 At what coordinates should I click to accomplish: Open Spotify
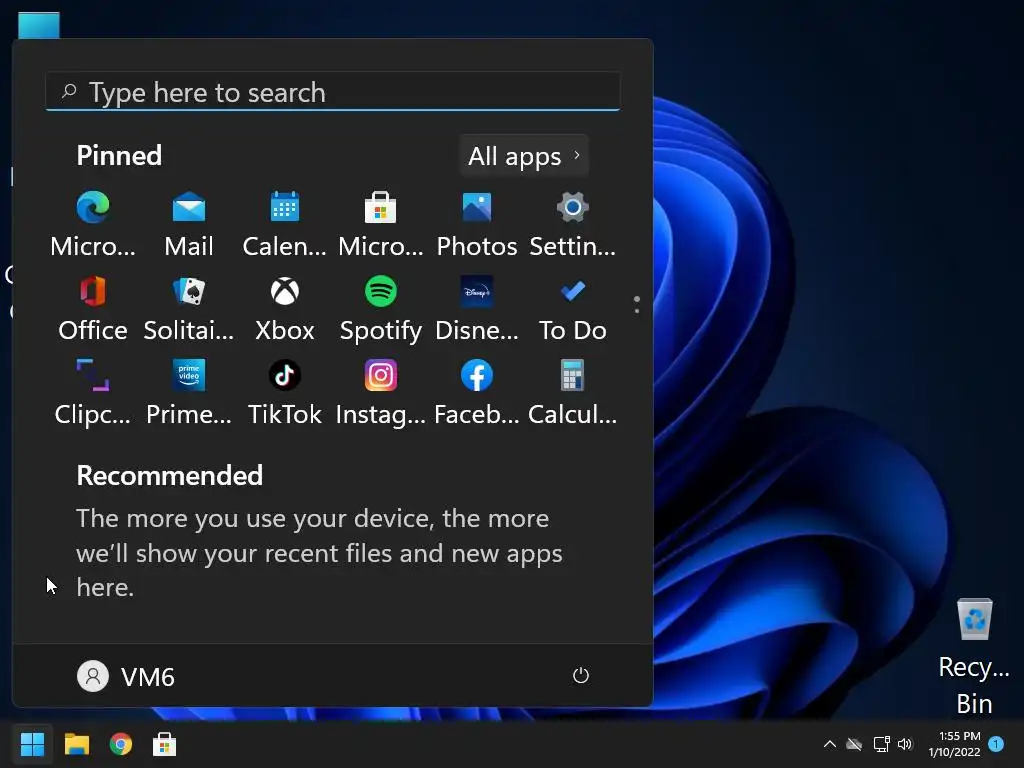pyautogui.click(x=381, y=308)
